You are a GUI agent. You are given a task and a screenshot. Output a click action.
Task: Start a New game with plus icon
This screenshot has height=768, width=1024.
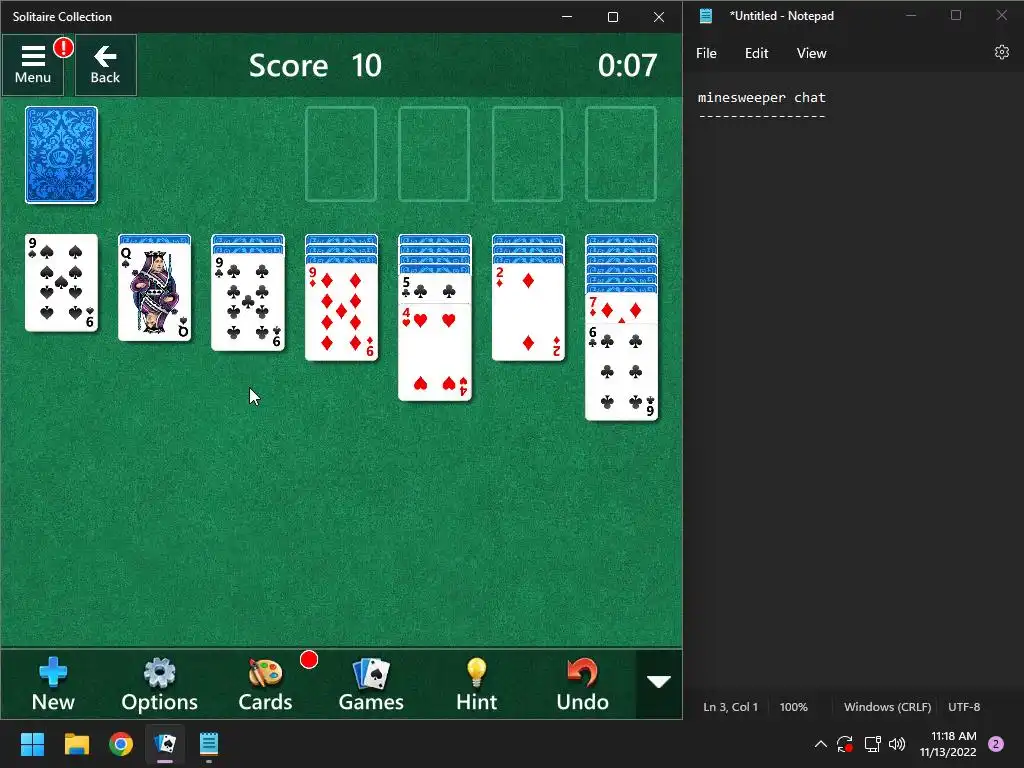[x=53, y=684]
